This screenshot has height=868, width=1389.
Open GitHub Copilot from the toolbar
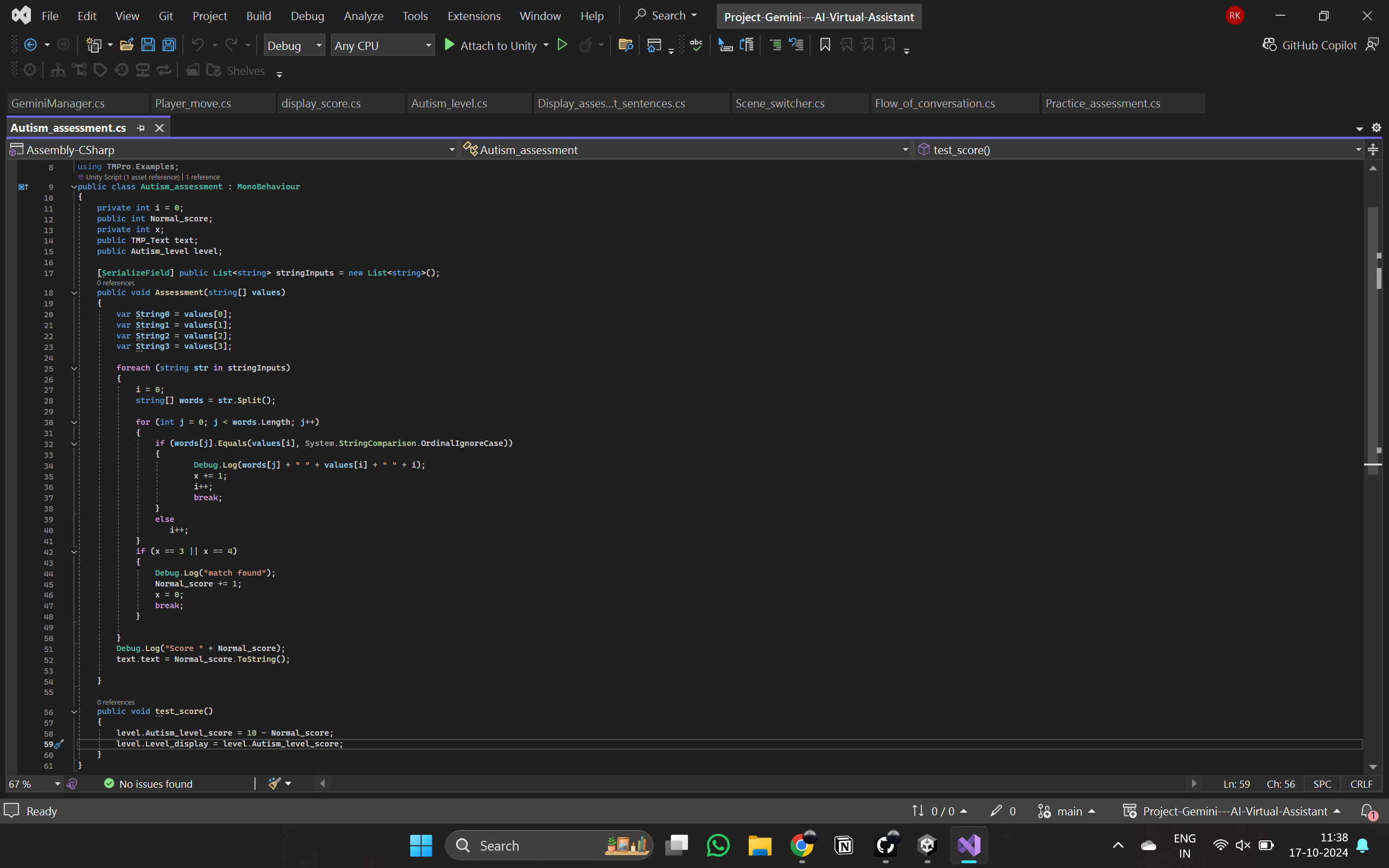tap(1310, 45)
